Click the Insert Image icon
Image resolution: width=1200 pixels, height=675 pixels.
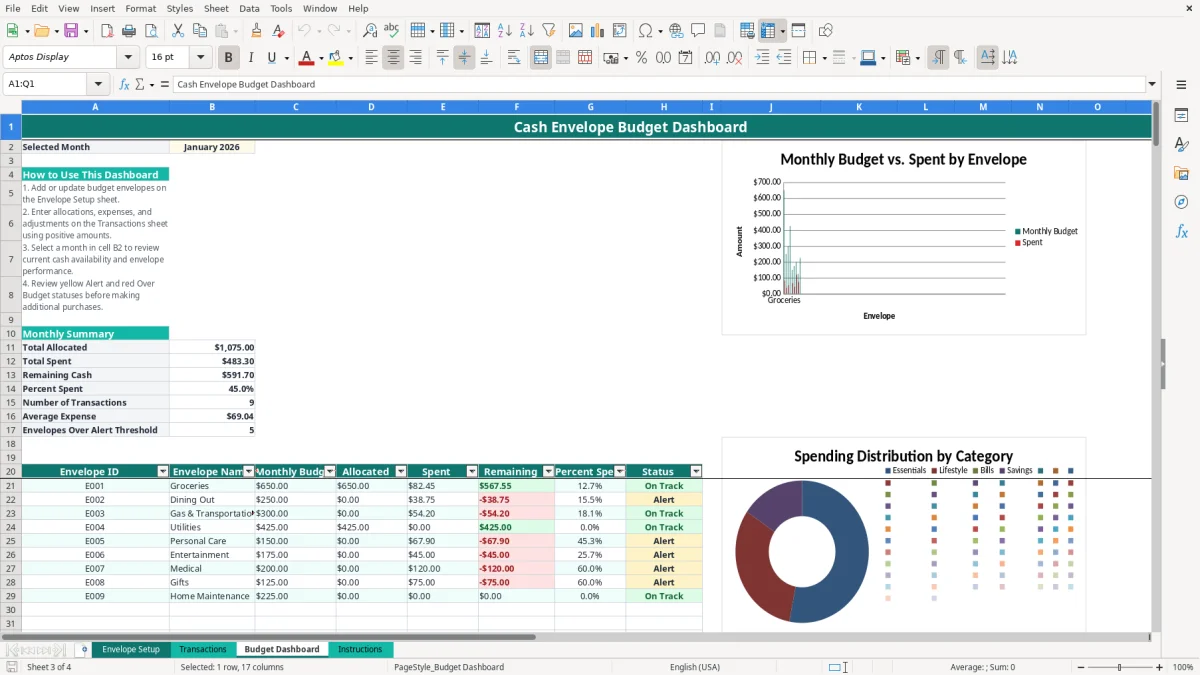(x=576, y=31)
